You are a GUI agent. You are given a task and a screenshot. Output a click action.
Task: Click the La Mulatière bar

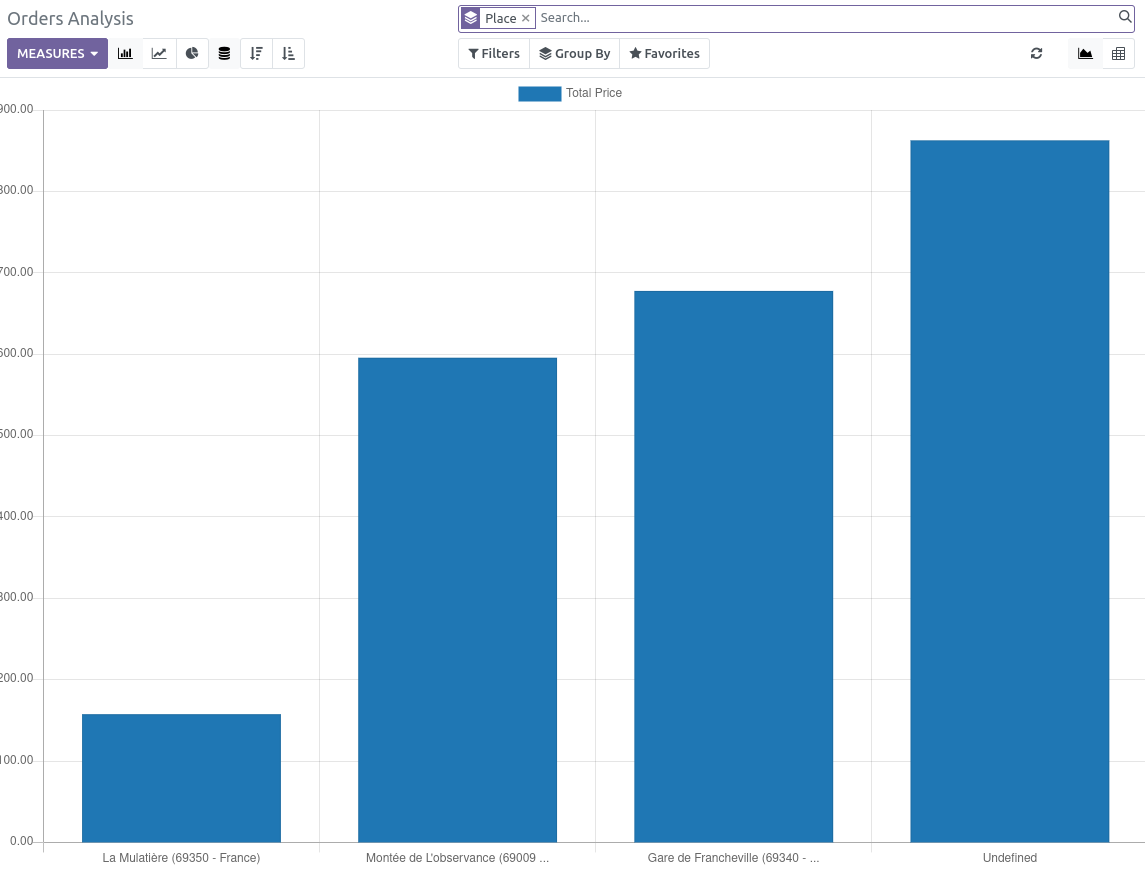coord(181,778)
